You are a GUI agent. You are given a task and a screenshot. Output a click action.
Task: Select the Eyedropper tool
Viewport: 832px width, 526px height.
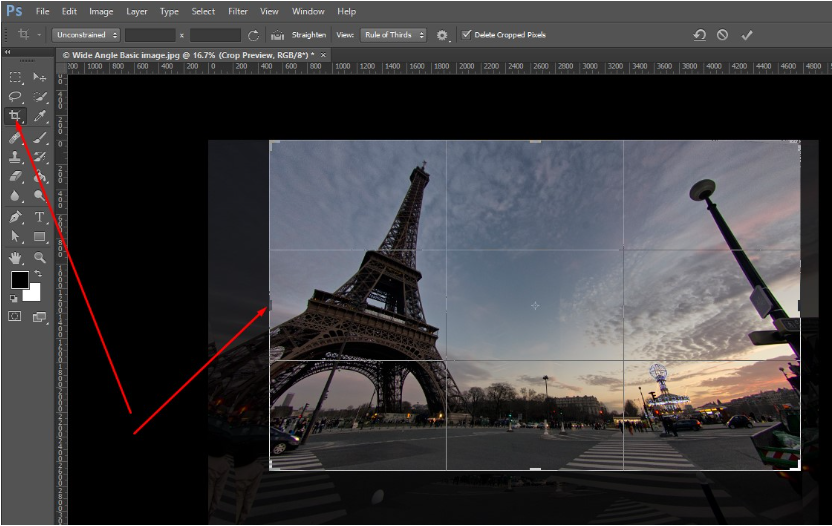coord(39,116)
